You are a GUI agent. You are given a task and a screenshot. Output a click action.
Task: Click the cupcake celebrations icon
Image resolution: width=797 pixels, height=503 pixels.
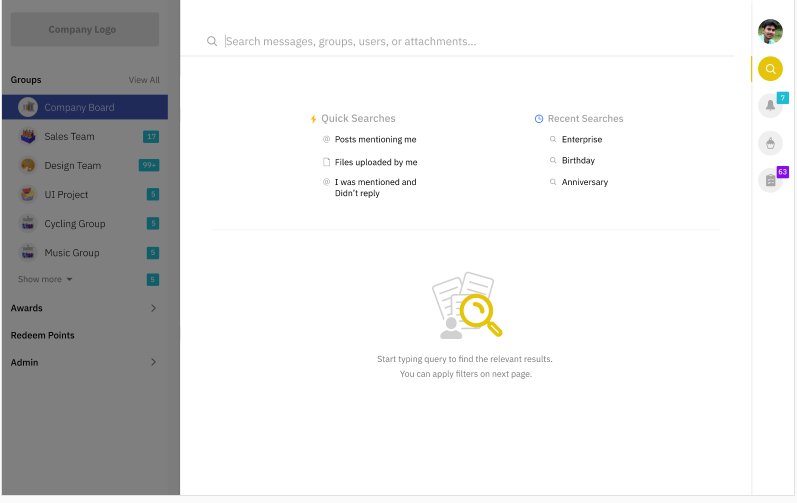770,143
